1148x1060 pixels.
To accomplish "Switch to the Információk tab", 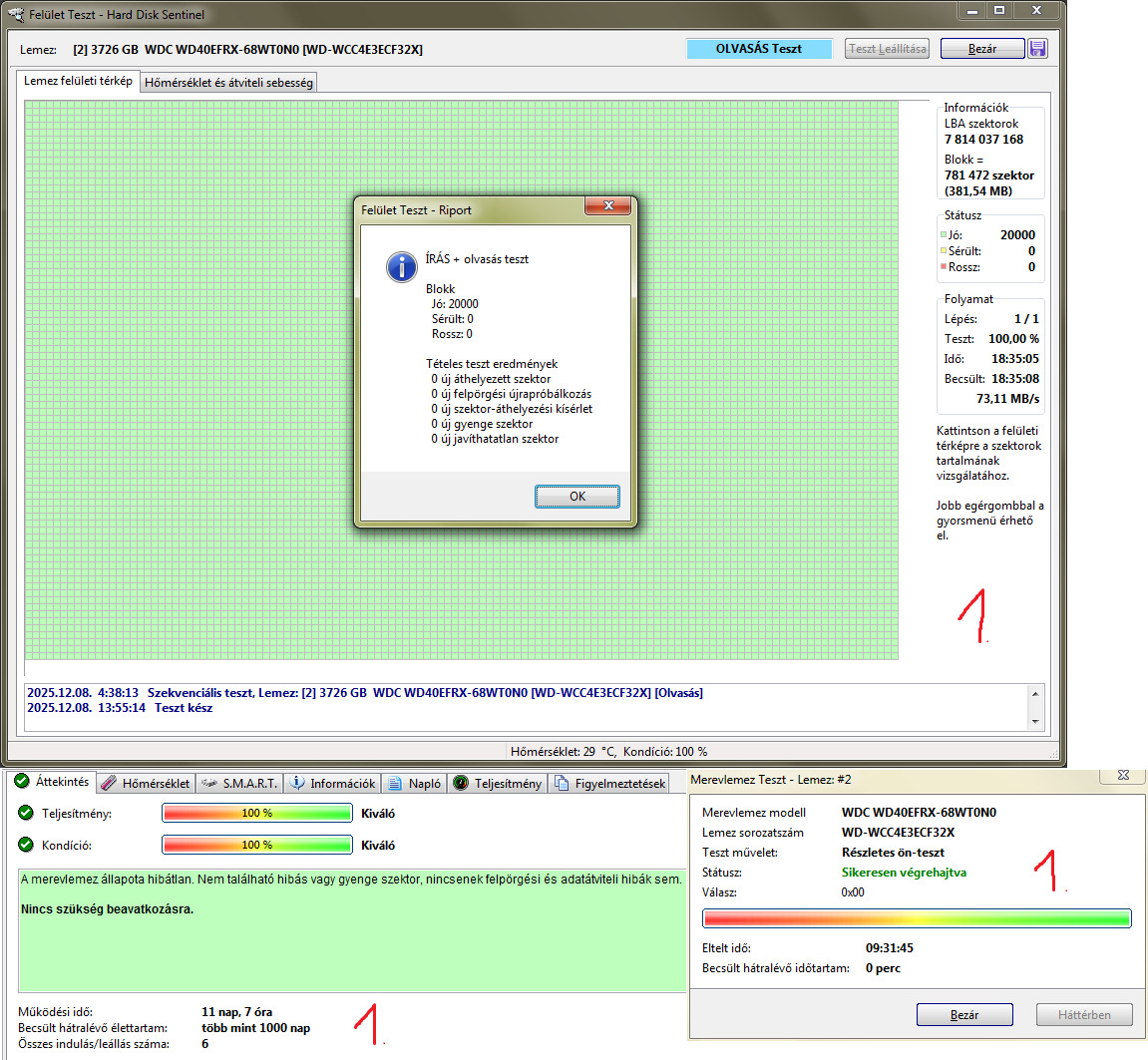I will [333, 784].
